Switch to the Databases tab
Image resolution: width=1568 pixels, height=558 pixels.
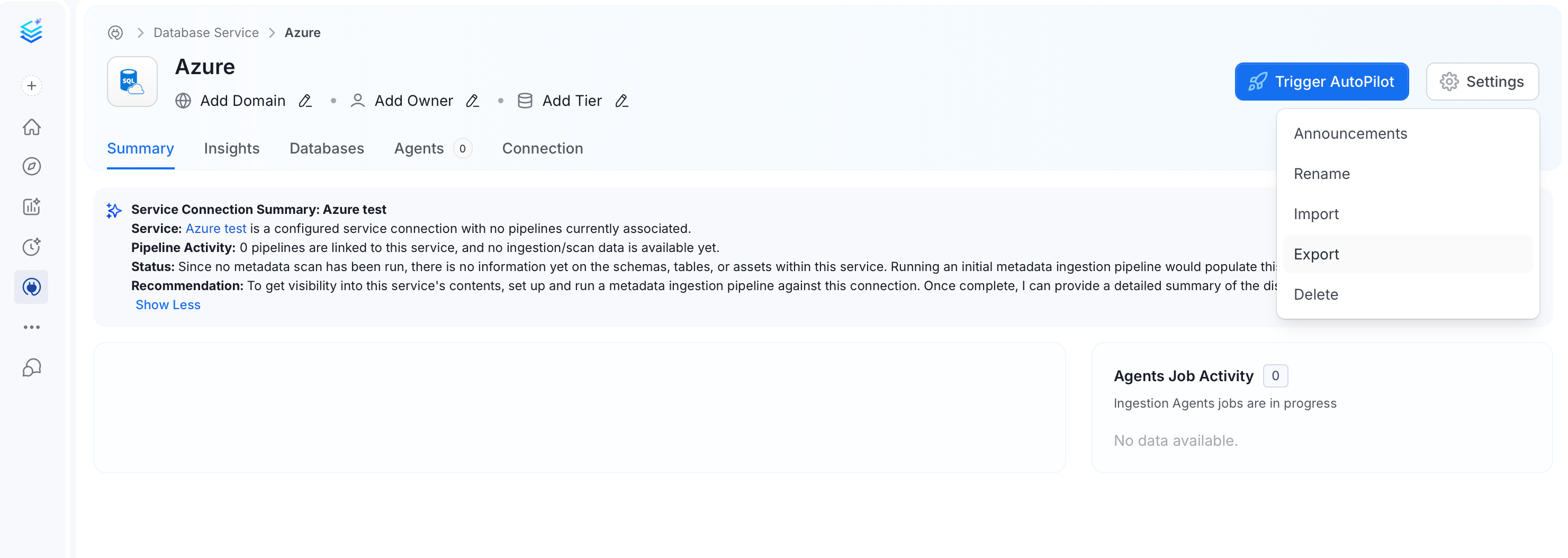pos(327,148)
